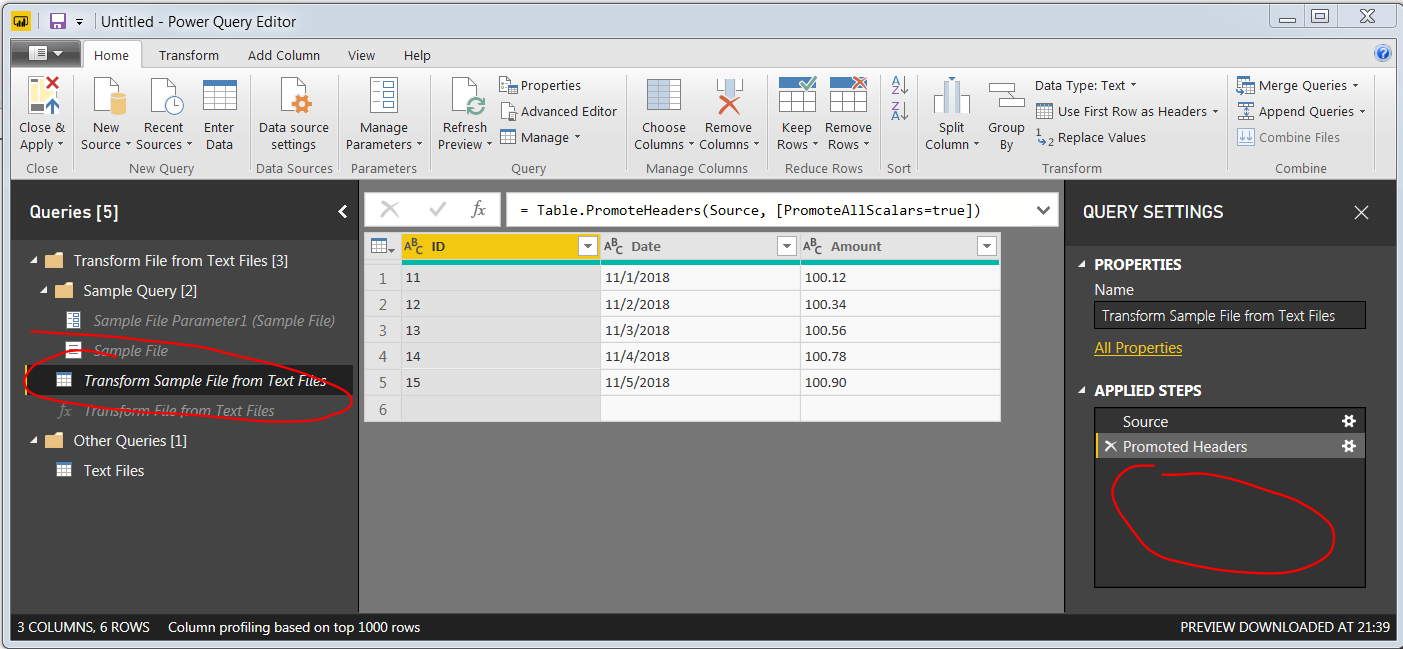The width and height of the screenshot is (1403, 649).
Task: Click the Recent Sources icon
Action: (164, 96)
